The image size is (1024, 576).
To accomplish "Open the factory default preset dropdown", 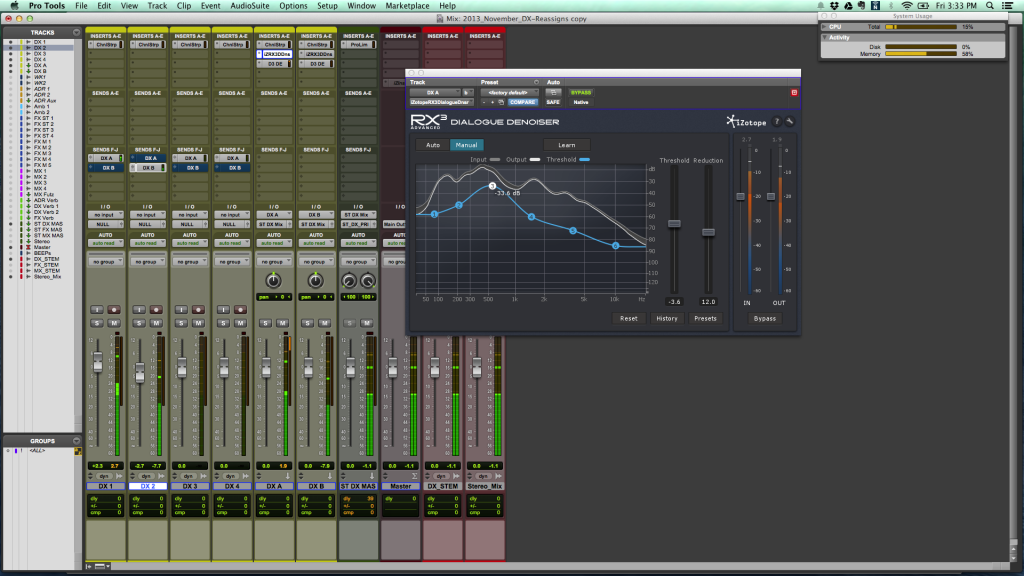I will 508,92.
